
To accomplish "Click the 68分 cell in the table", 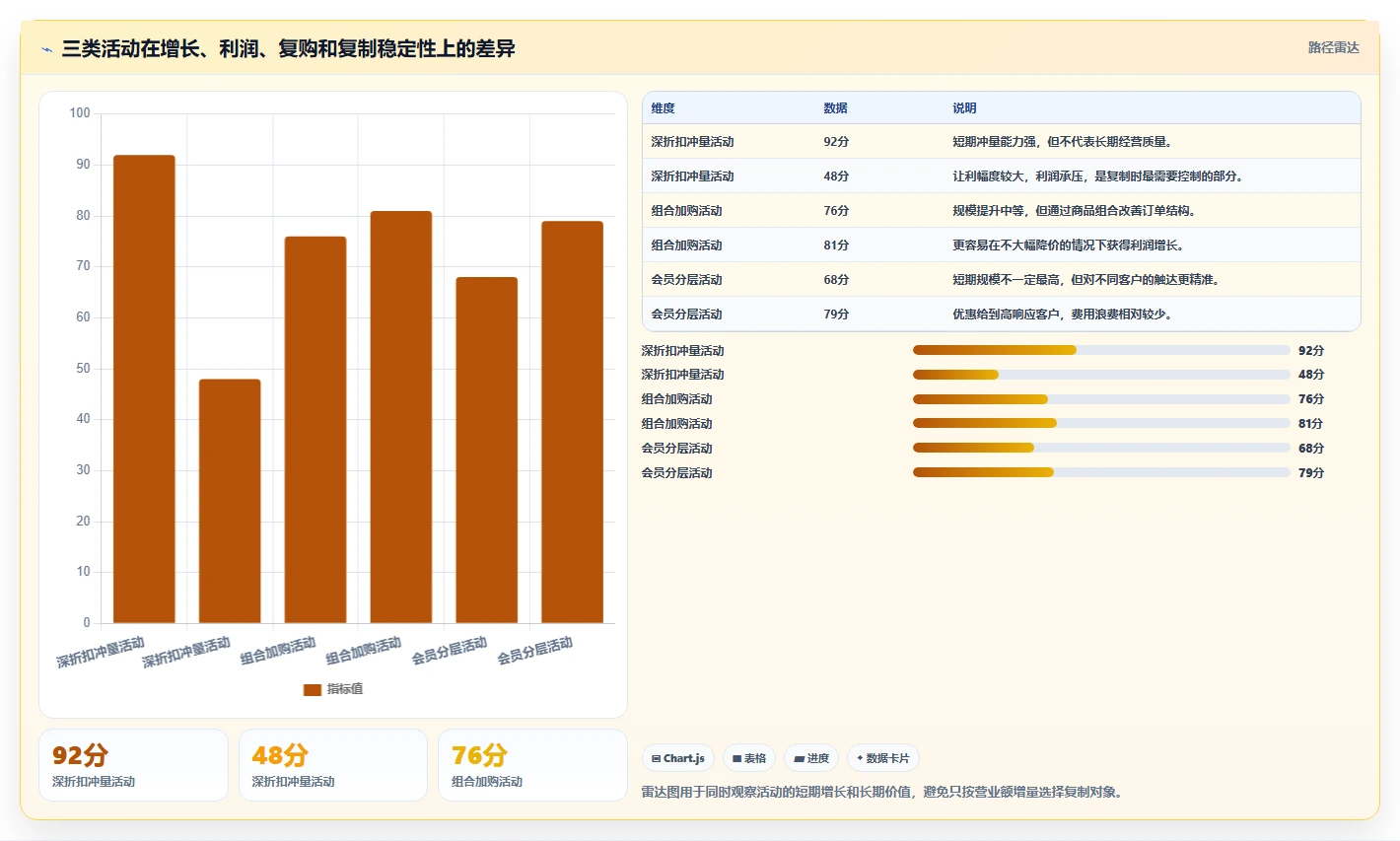I will 836,280.
